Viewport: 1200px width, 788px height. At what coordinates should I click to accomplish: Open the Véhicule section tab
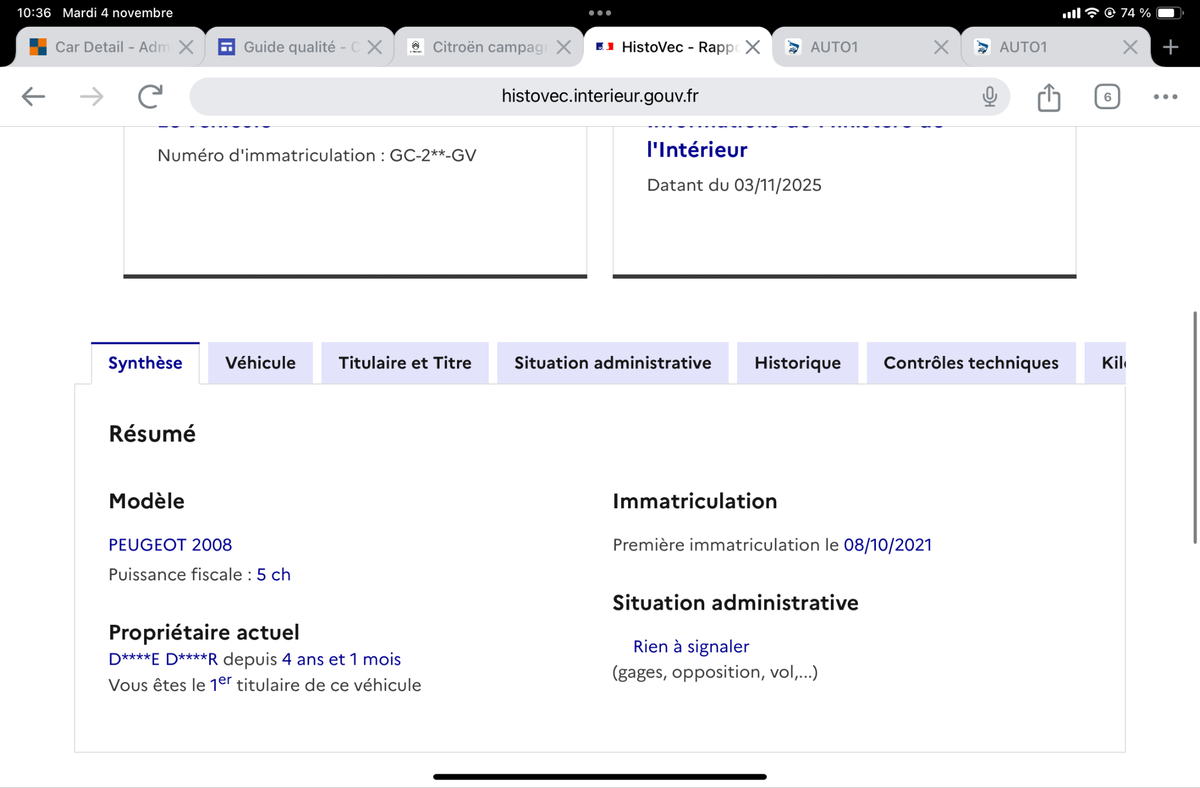pos(260,363)
